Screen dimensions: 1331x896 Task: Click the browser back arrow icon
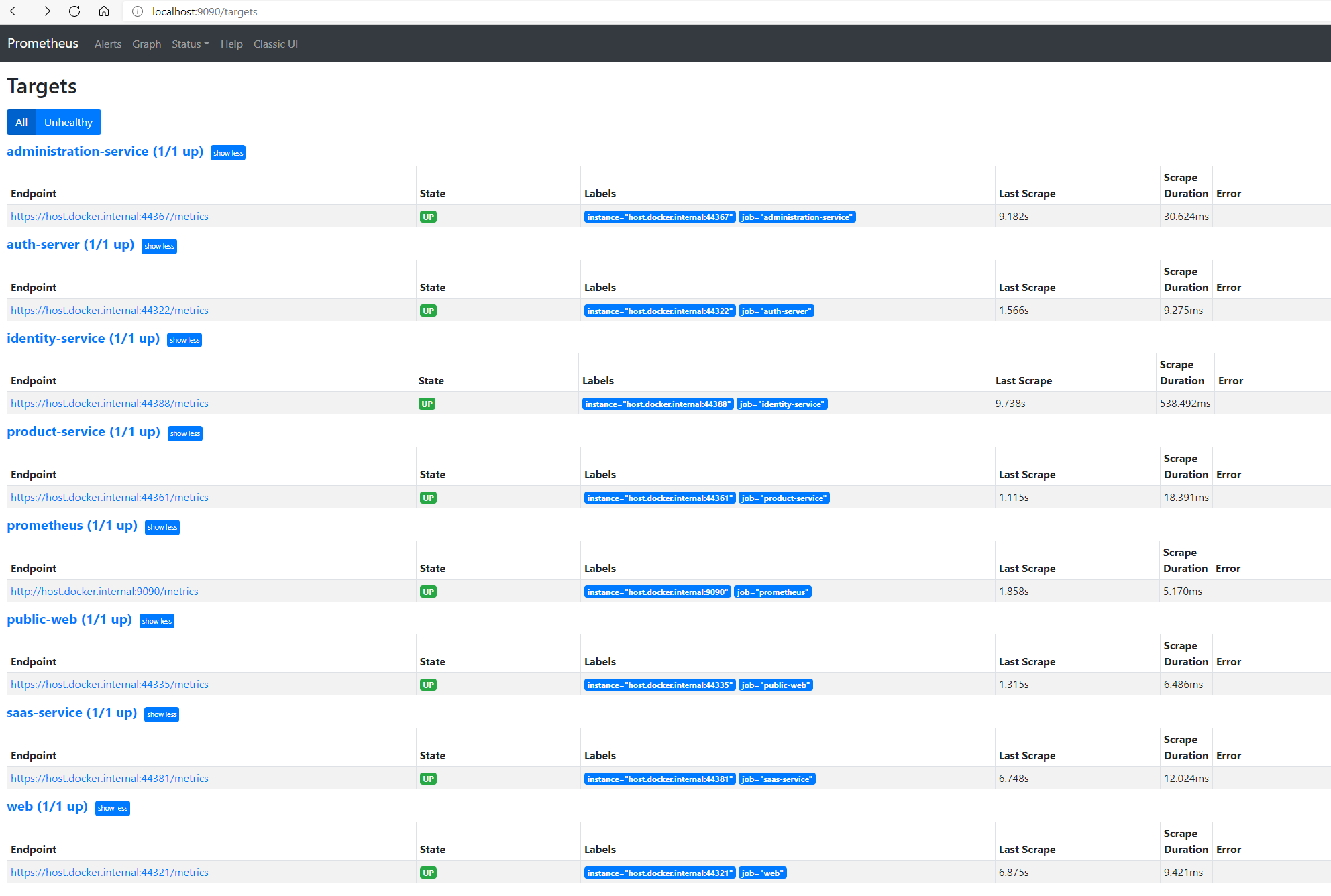(x=15, y=11)
